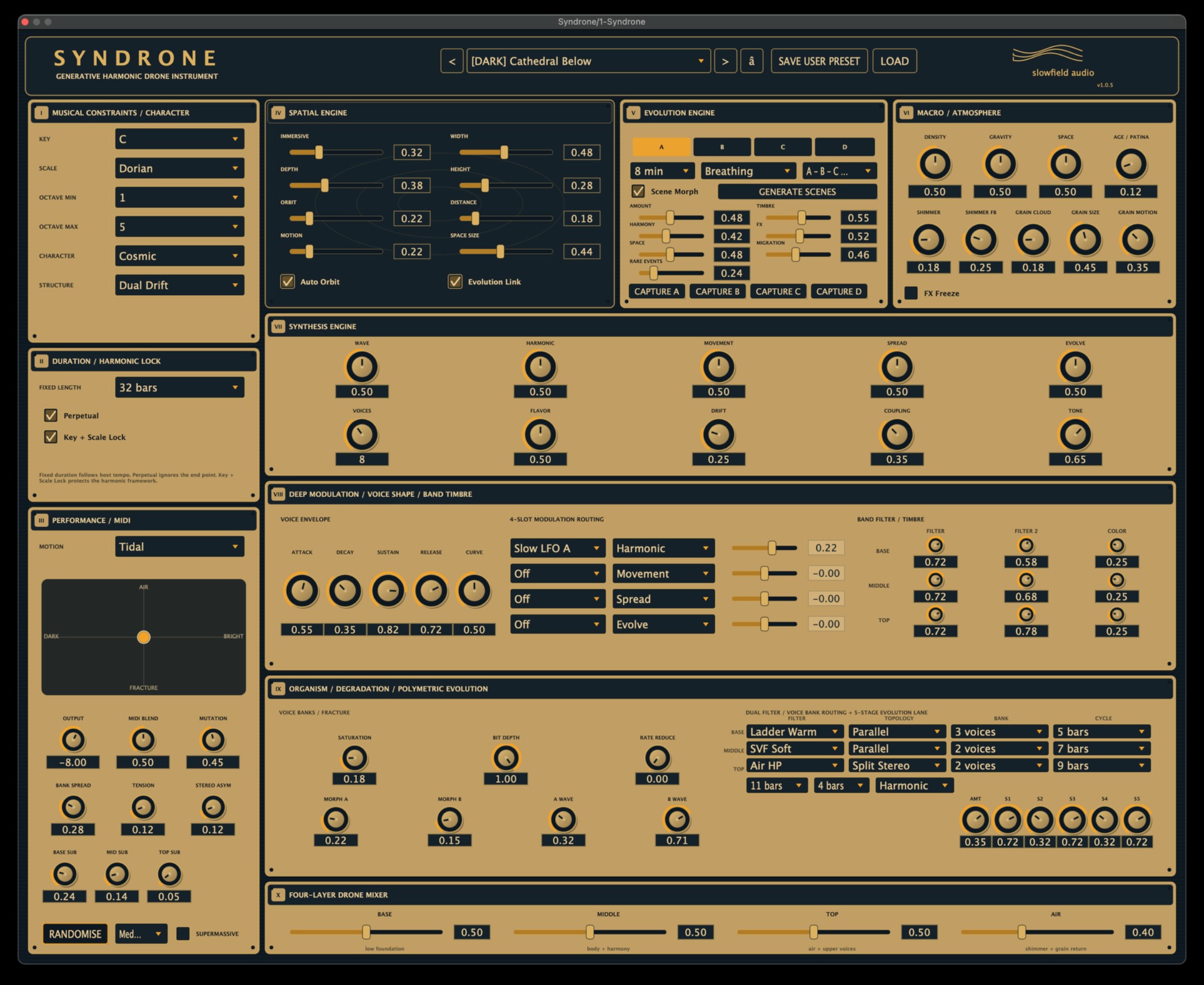Toggle the Perpetual checkbox
1204x985 pixels.
tap(51, 415)
